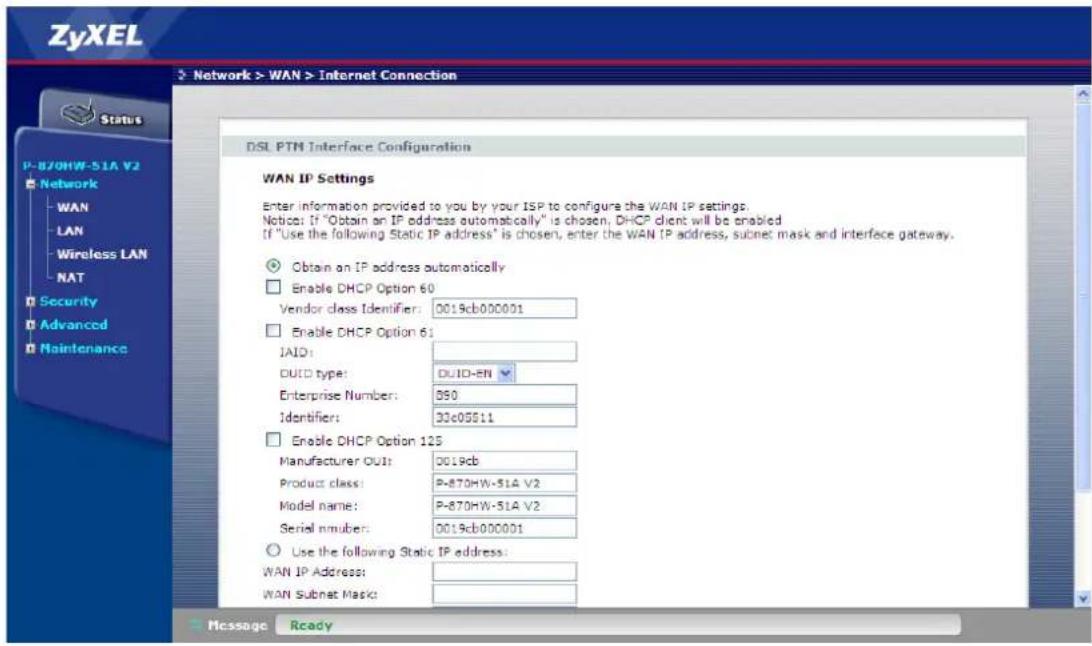
Task: Click the scrollbar down arrow
Action: tap(1083, 597)
